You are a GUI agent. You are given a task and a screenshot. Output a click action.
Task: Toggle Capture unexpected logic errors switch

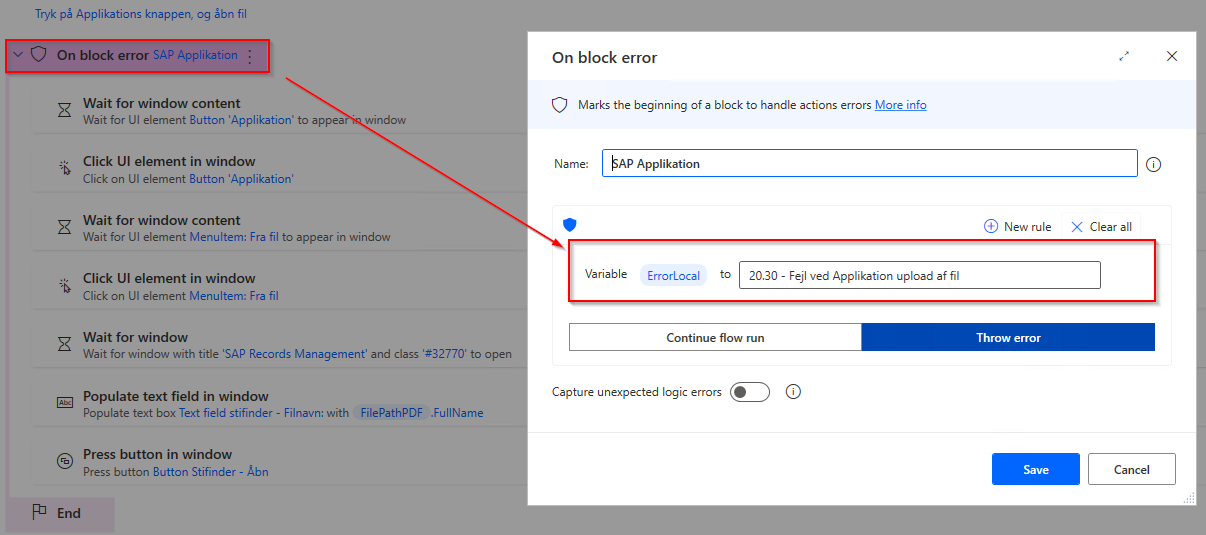[x=750, y=392]
